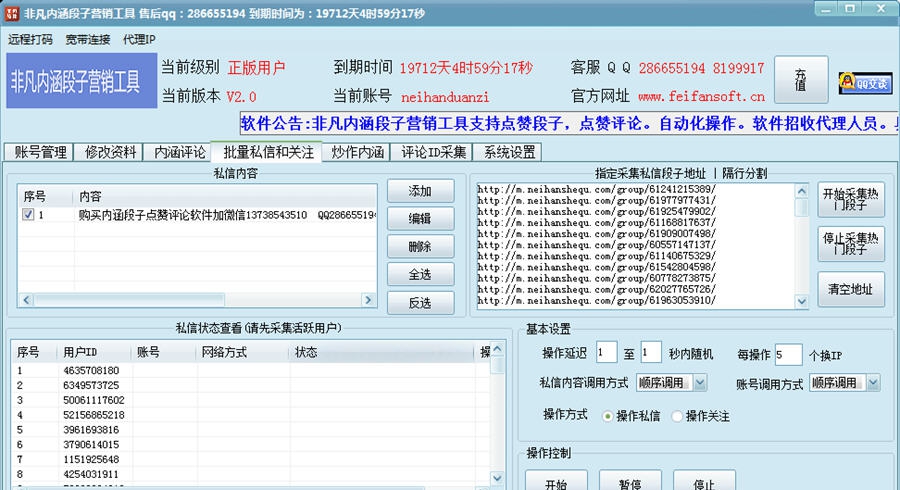Switch to the 炒作内涵 tab
This screenshot has height=490, width=900.
tap(357, 152)
